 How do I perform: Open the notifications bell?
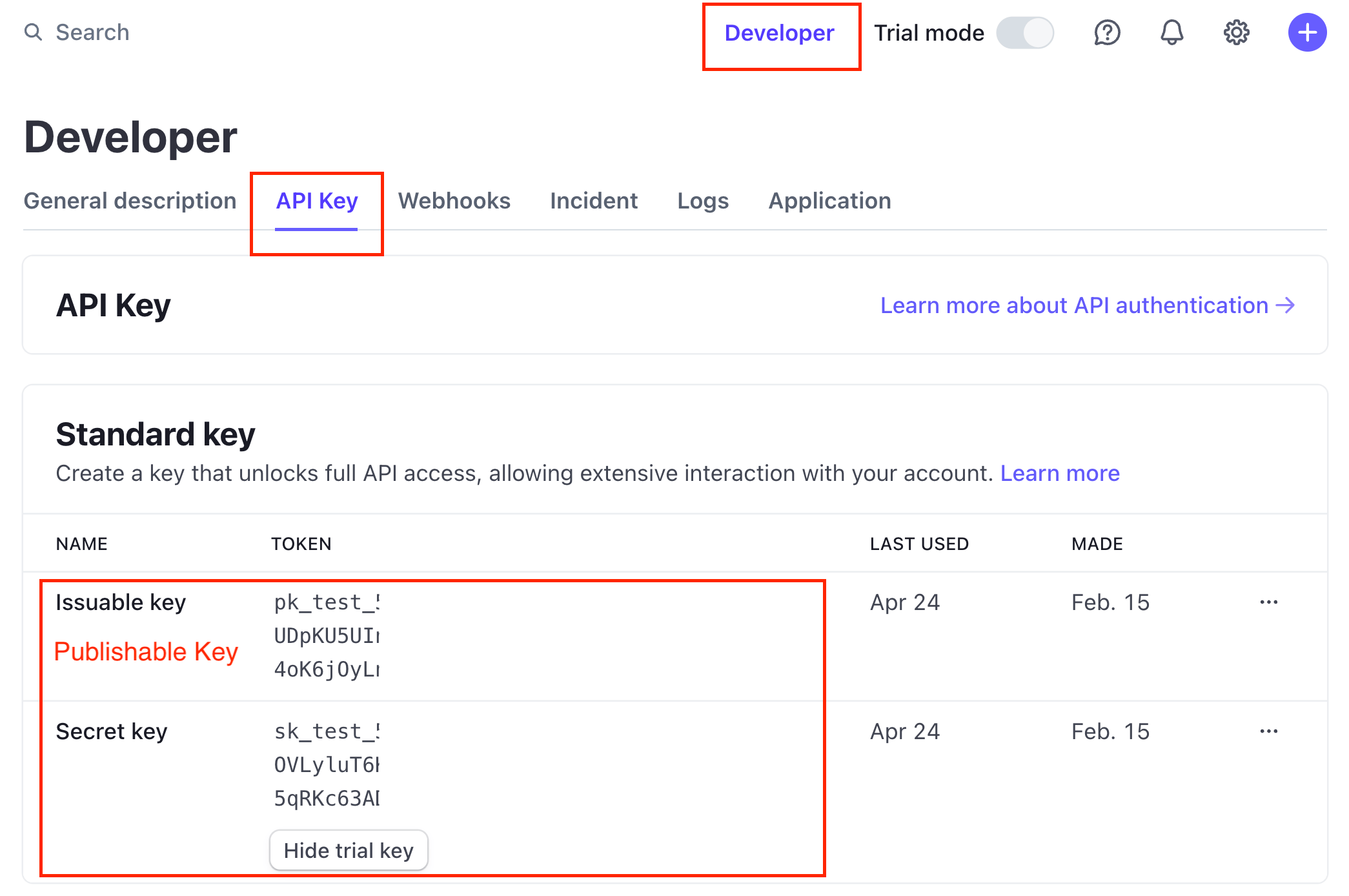pyautogui.click(x=1171, y=32)
